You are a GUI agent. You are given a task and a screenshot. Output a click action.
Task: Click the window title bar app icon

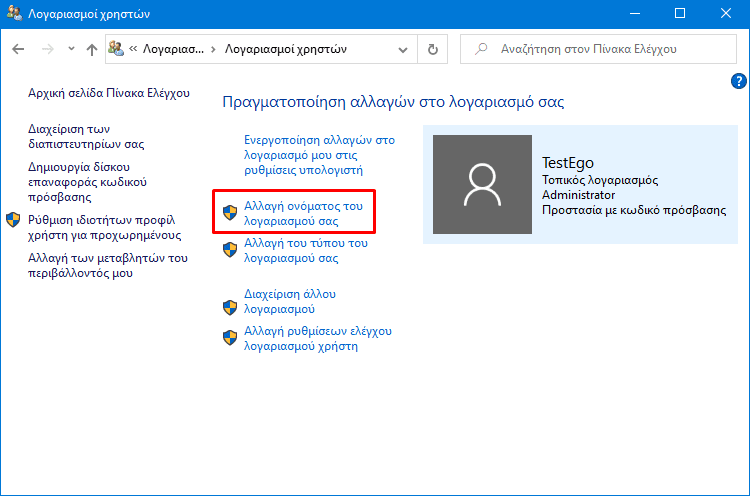pyautogui.click(x=14, y=13)
